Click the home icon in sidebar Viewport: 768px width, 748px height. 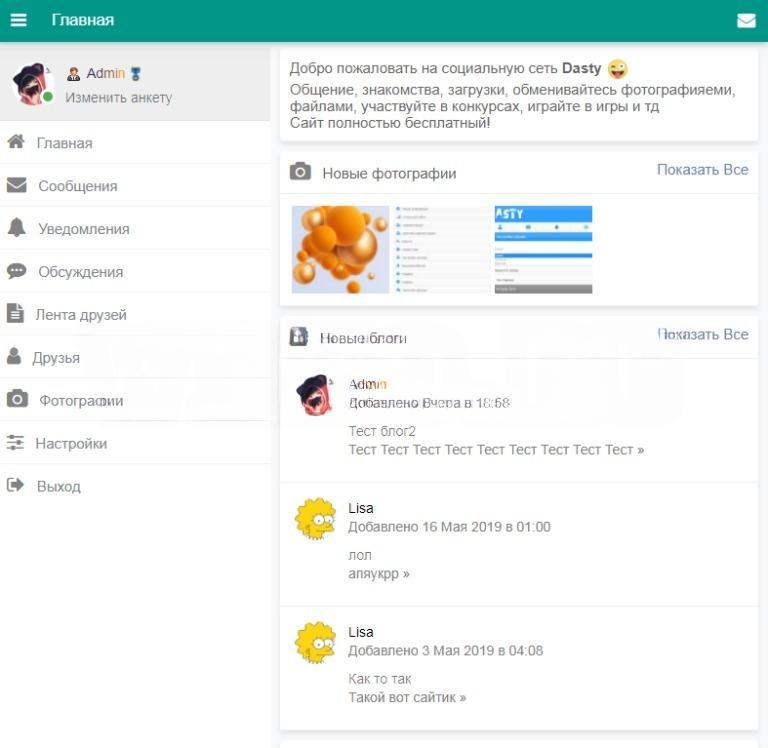16,142
